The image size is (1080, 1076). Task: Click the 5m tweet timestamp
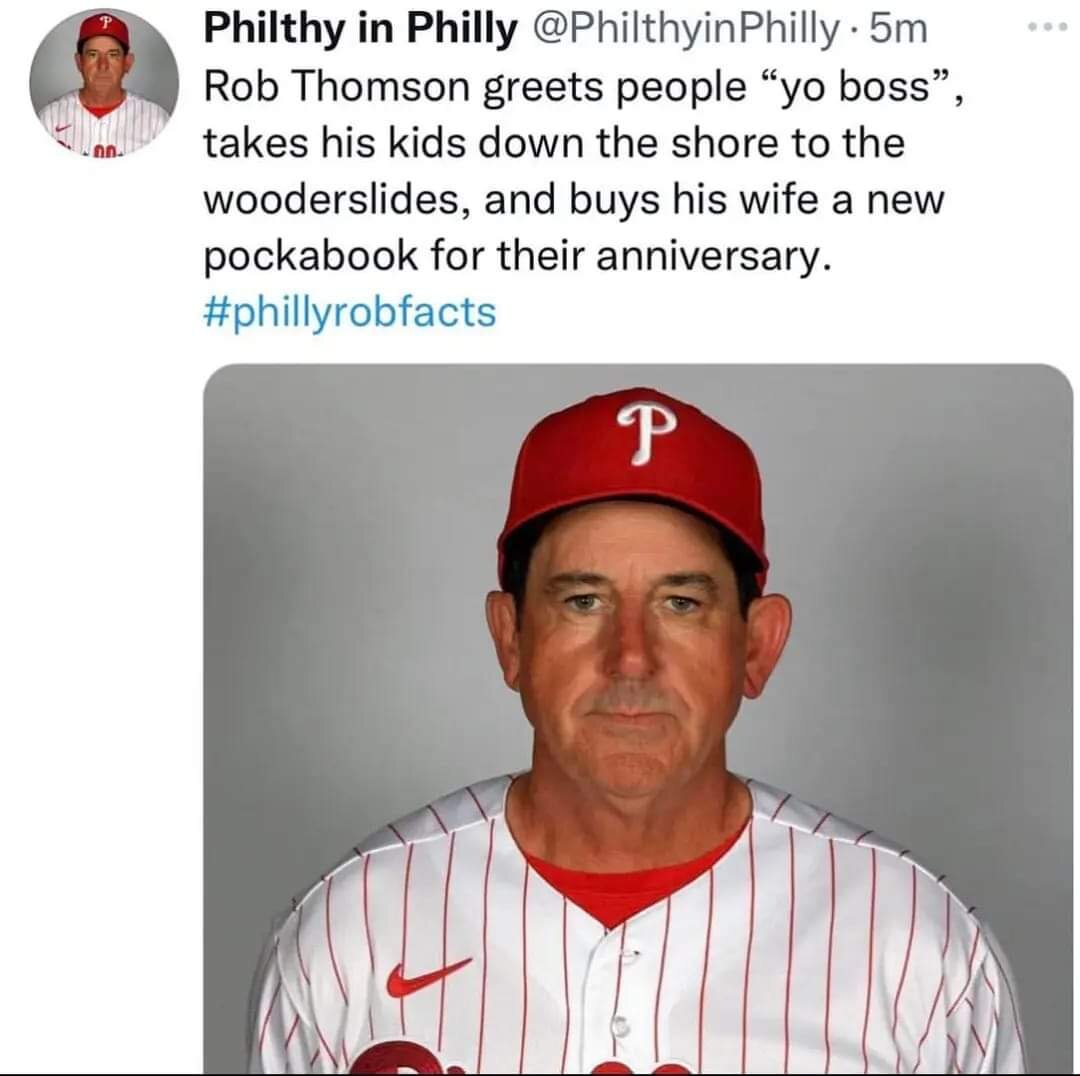click(899, 30)
